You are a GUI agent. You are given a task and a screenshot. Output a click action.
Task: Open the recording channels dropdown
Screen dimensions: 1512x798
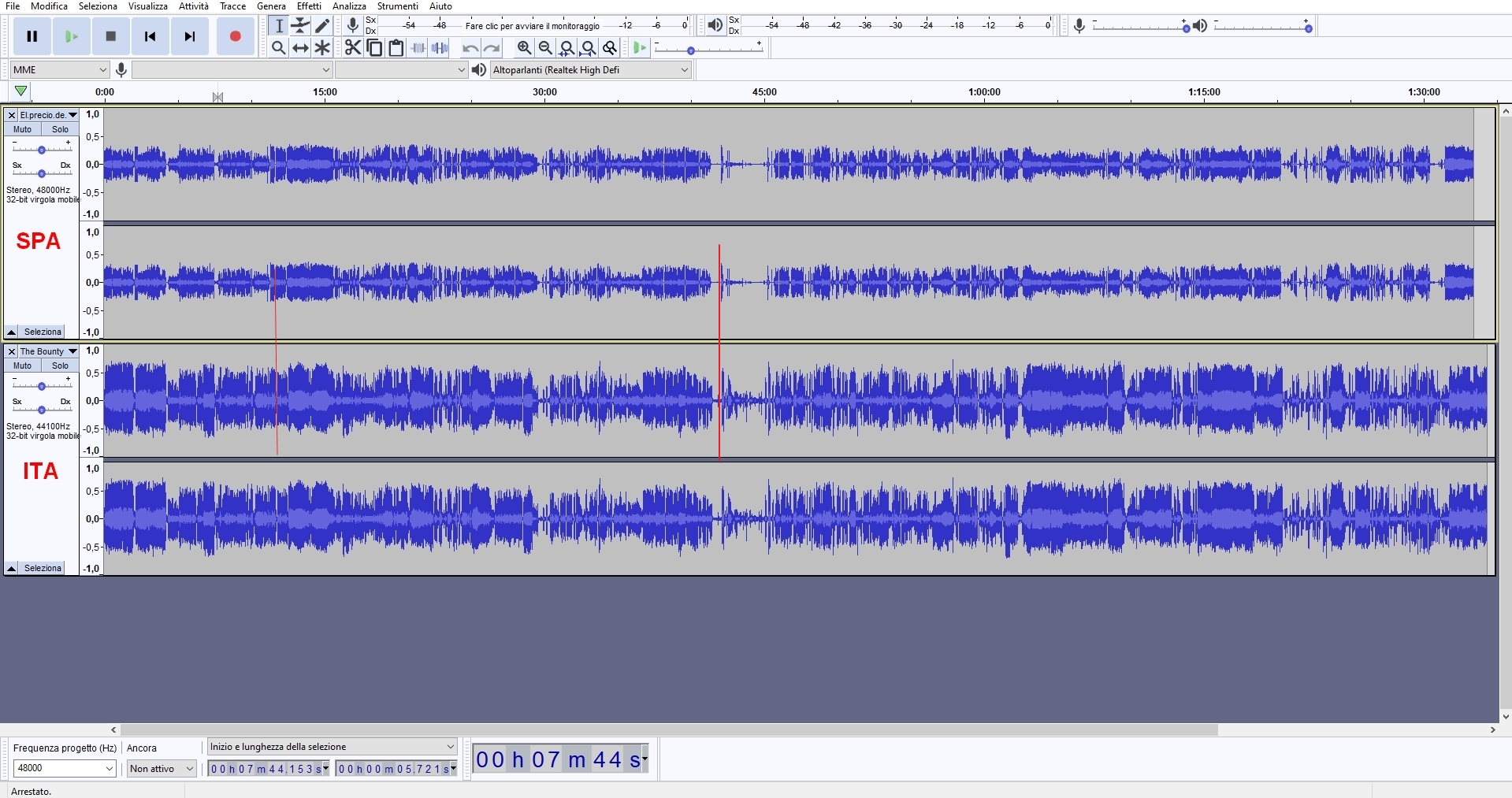pos(401,70)
